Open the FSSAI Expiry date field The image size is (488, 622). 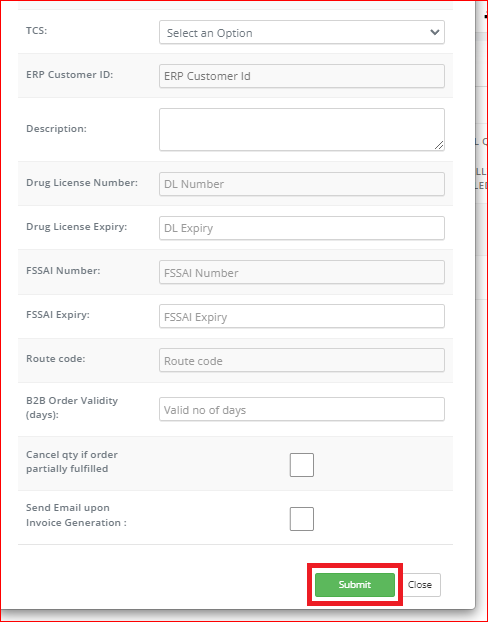pos(302,316)
